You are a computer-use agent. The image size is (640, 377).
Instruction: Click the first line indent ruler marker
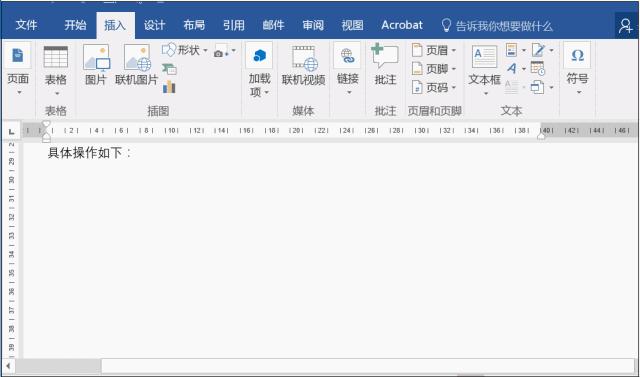[46, 124]
